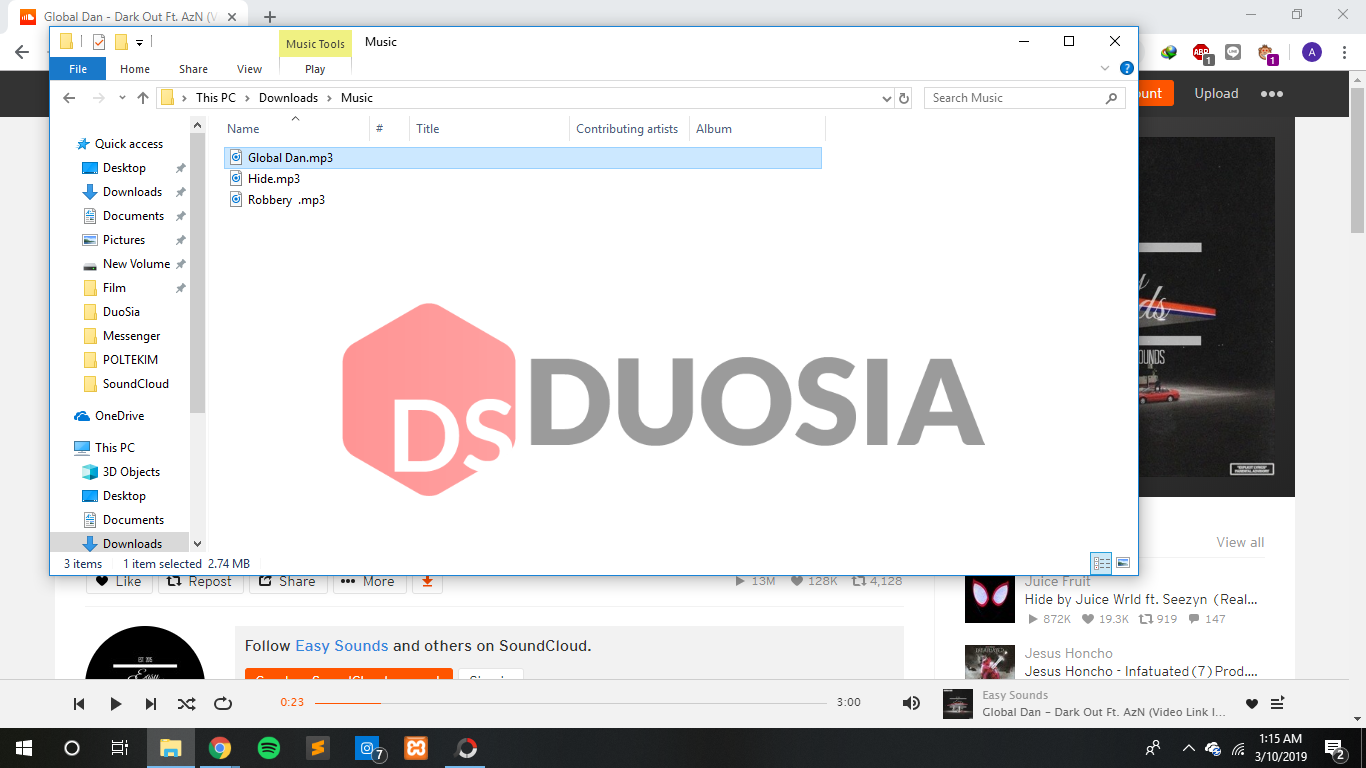
Task: Switch to details view icon in status bar
Action: coord(1102,563)
